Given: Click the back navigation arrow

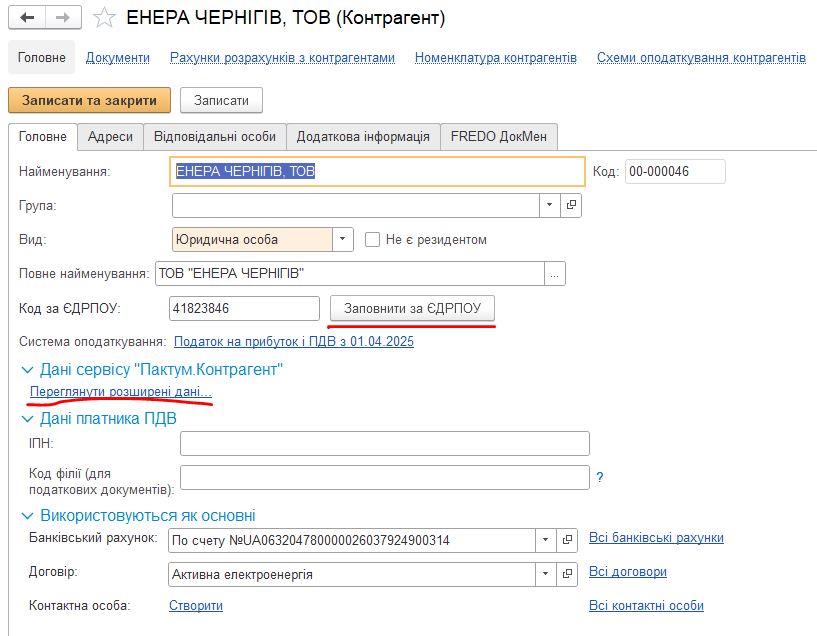Looking at the screenshot, I should [27, 18].
